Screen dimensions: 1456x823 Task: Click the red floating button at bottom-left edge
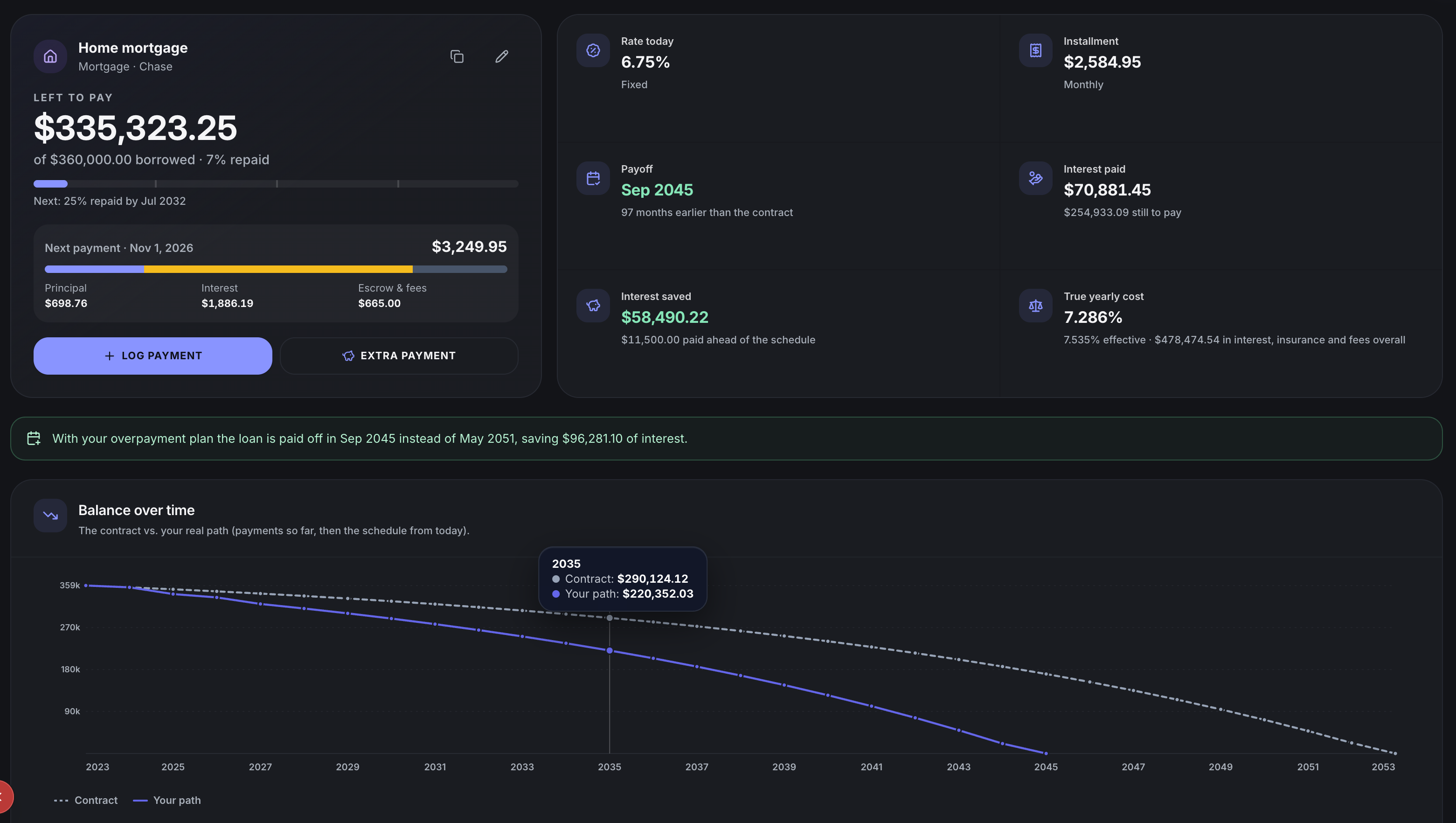5,797
